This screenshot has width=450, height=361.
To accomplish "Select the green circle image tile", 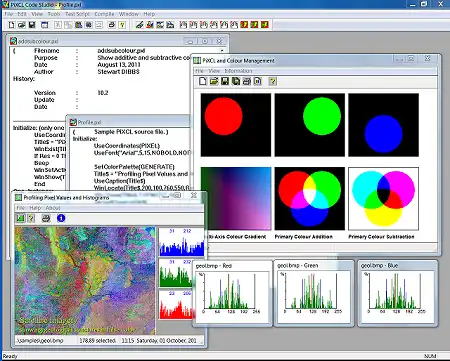I will [x=310, y=125].
